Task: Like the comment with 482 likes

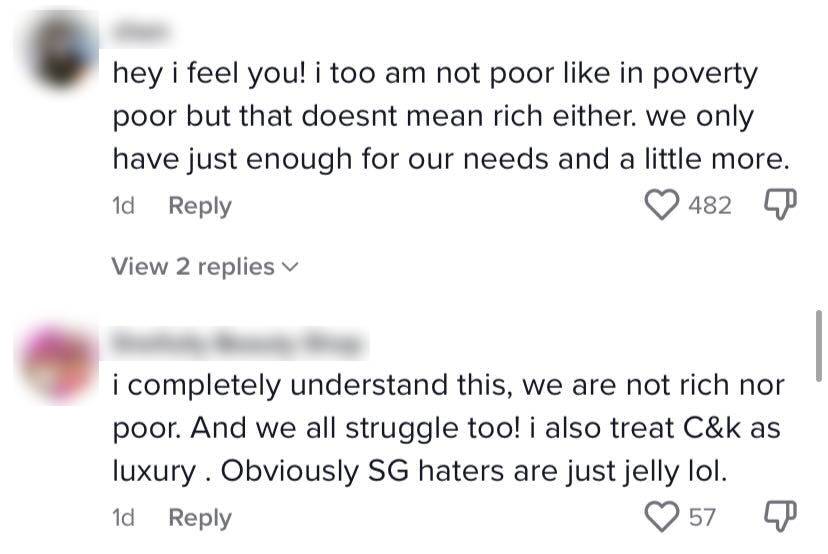Action: click(661, 206)
